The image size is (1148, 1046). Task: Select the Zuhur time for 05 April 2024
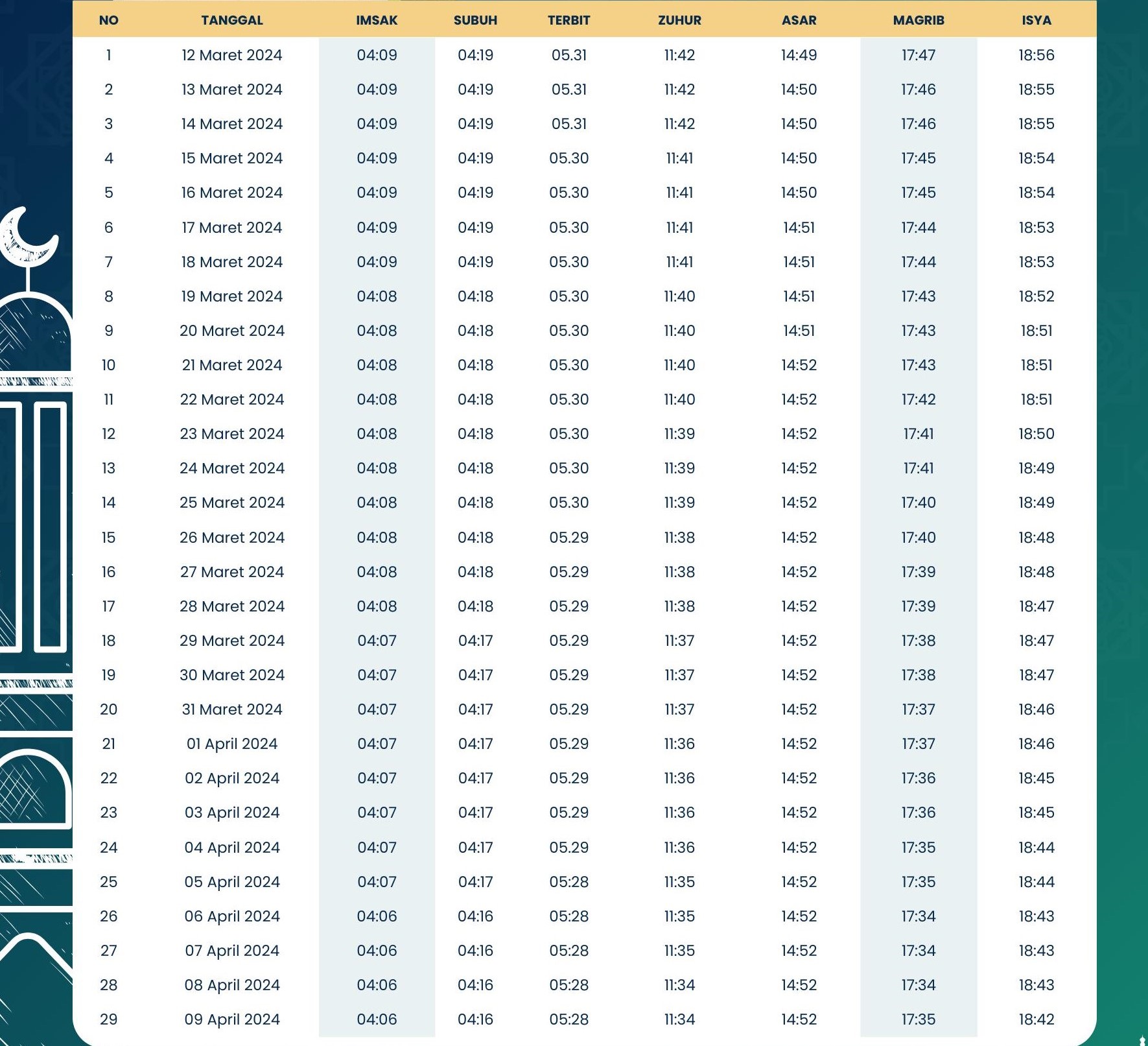click(679, 882)
